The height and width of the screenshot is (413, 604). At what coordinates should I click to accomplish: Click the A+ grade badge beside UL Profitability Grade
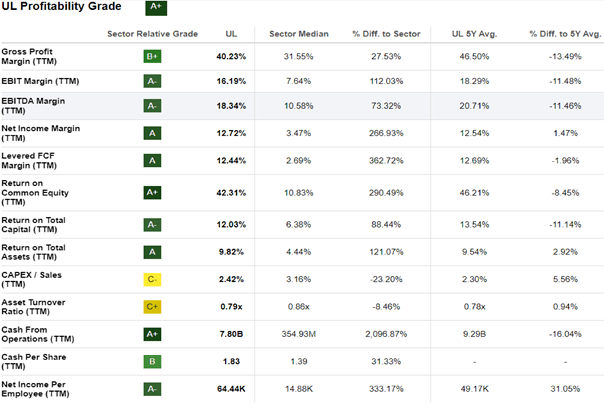[x=156, y=8]
